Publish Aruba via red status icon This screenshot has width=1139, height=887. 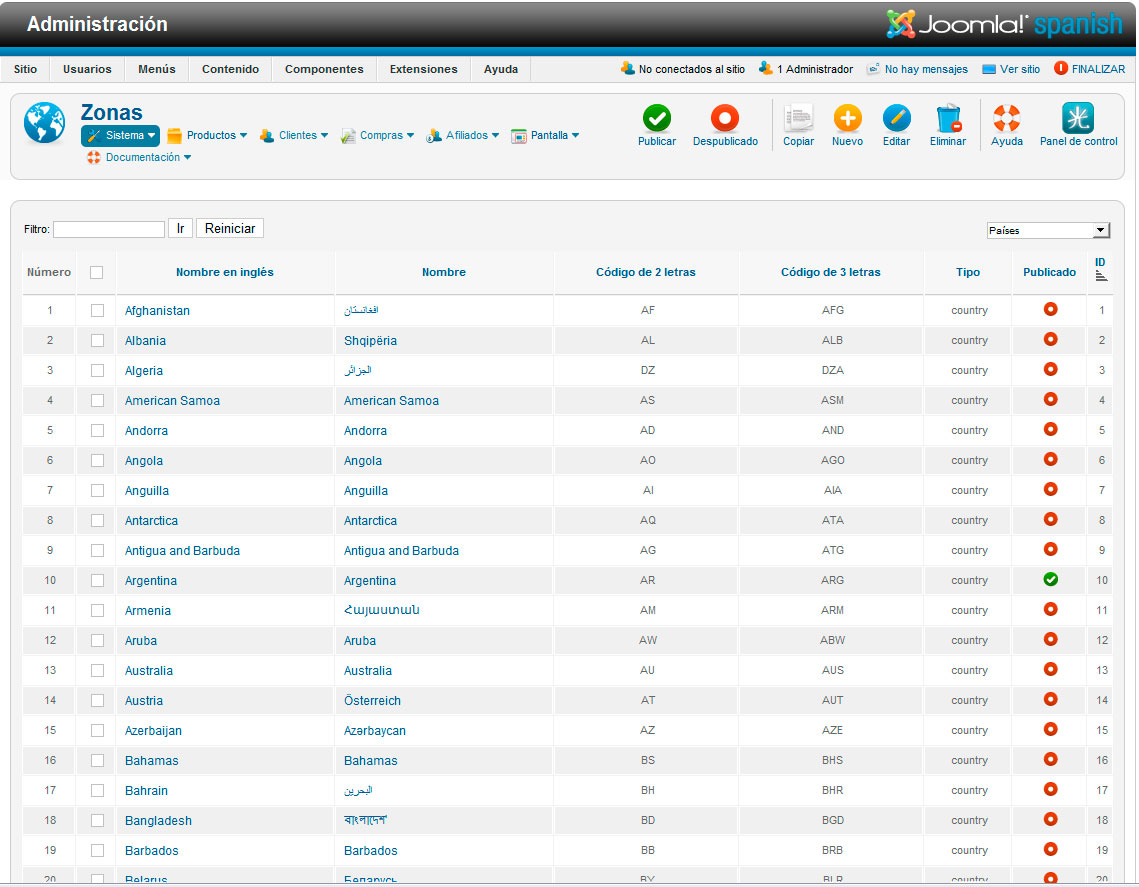coord(1050,639)
